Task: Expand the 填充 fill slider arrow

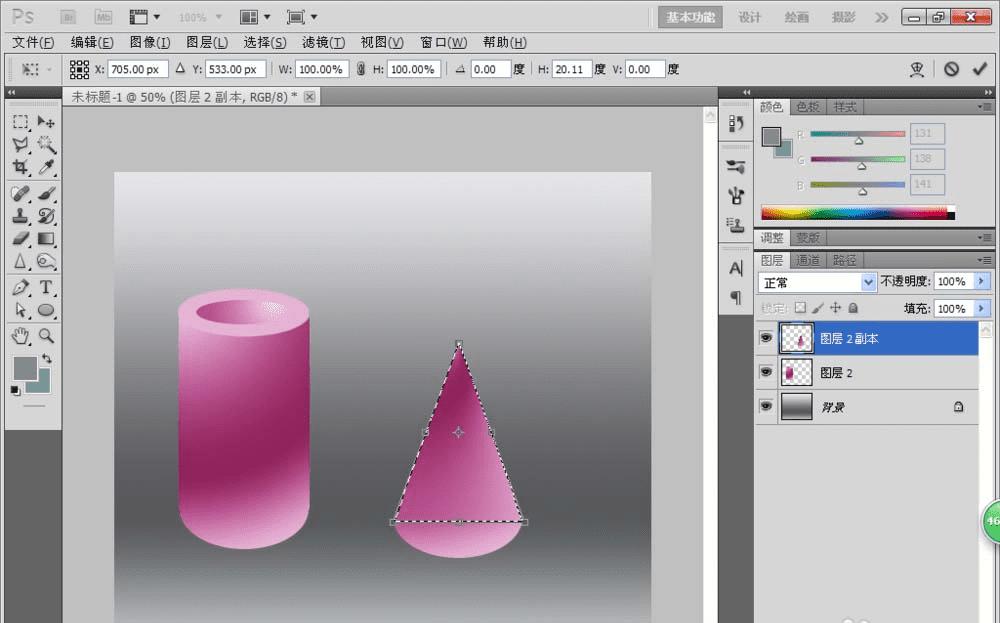Action: click(981, 309)
